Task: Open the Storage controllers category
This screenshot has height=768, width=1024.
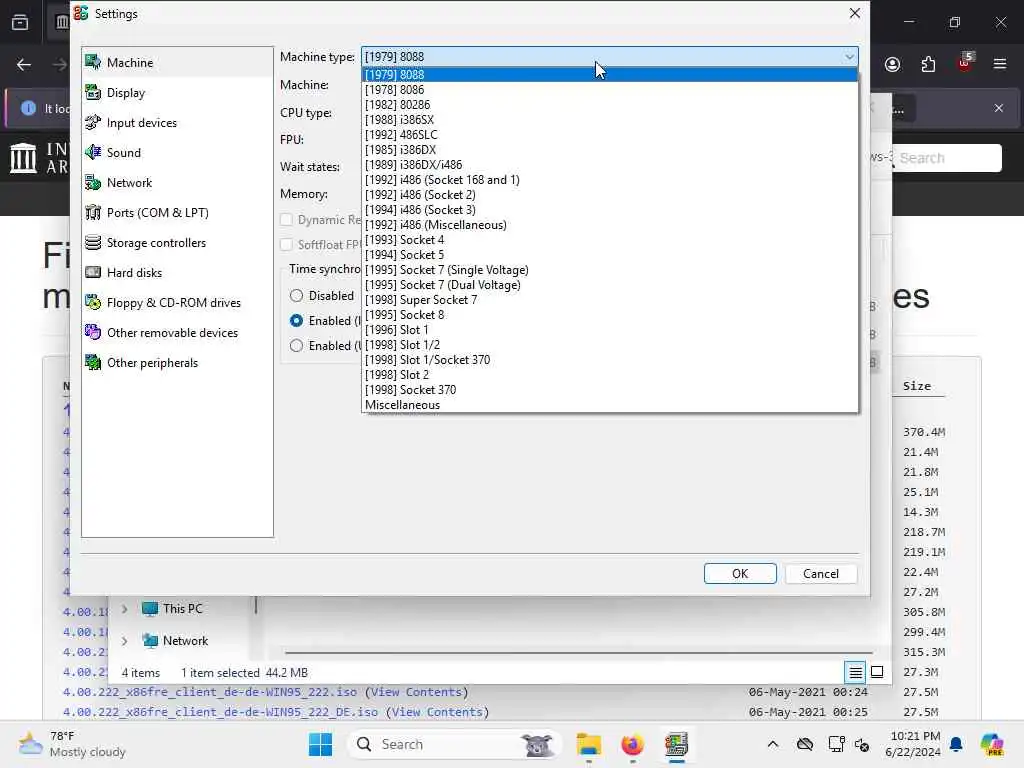Action: click(x=177, y=243)
